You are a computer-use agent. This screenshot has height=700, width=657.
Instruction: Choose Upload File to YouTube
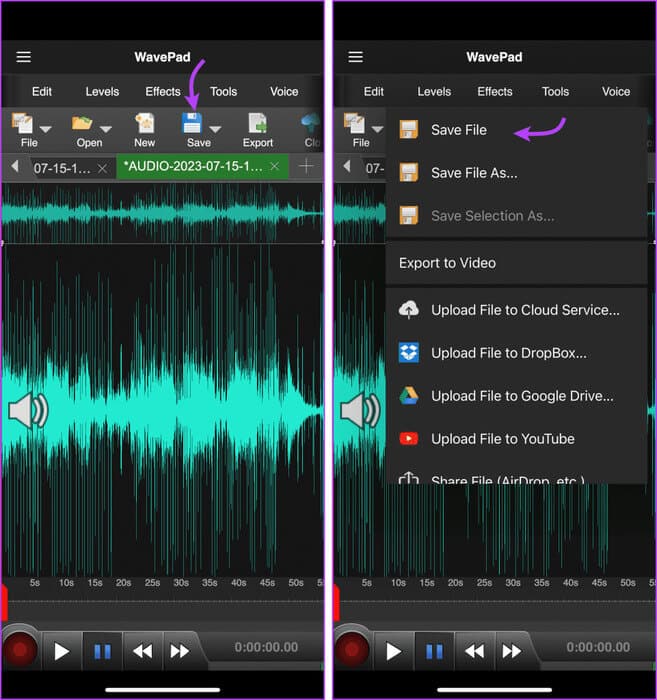click(516, 438)
